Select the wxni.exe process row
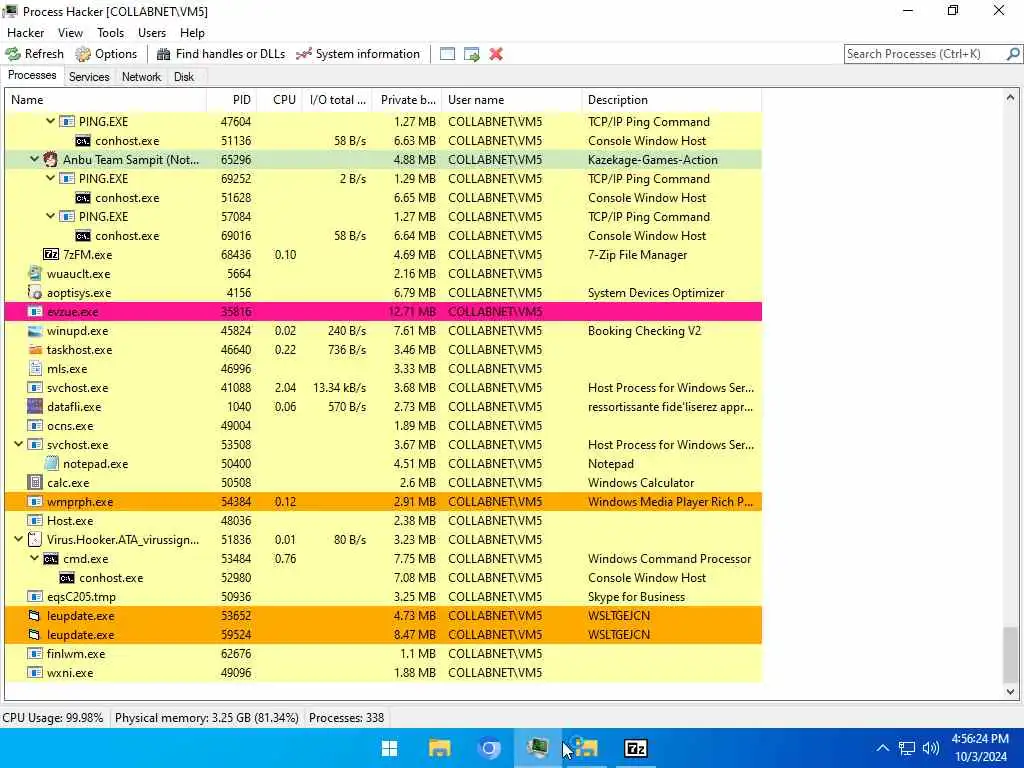Image resolution: width=1024 pixels, height=768 pixels. click(383, 673)
